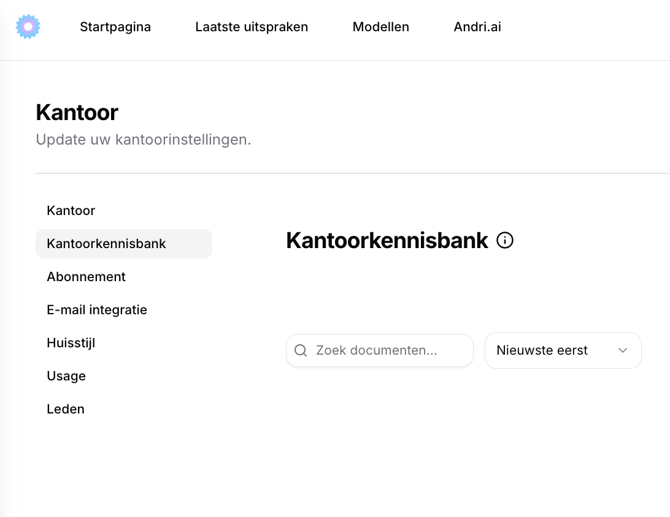Click the search magnifier icon
This screenshot has height=517, width=670.
(x=301, y=351)
